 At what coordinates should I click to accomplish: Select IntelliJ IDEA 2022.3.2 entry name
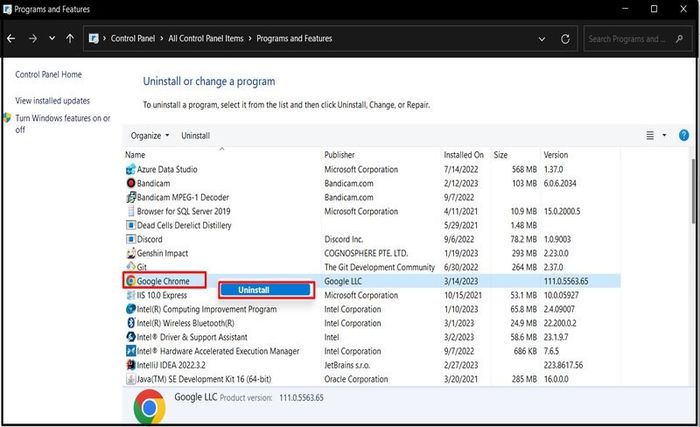[x=171, y=365]
